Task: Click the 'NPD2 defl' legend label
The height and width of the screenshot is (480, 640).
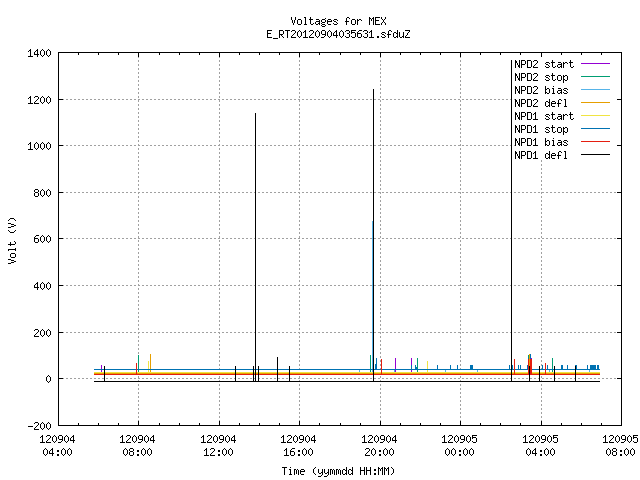Action: [541, 103]
